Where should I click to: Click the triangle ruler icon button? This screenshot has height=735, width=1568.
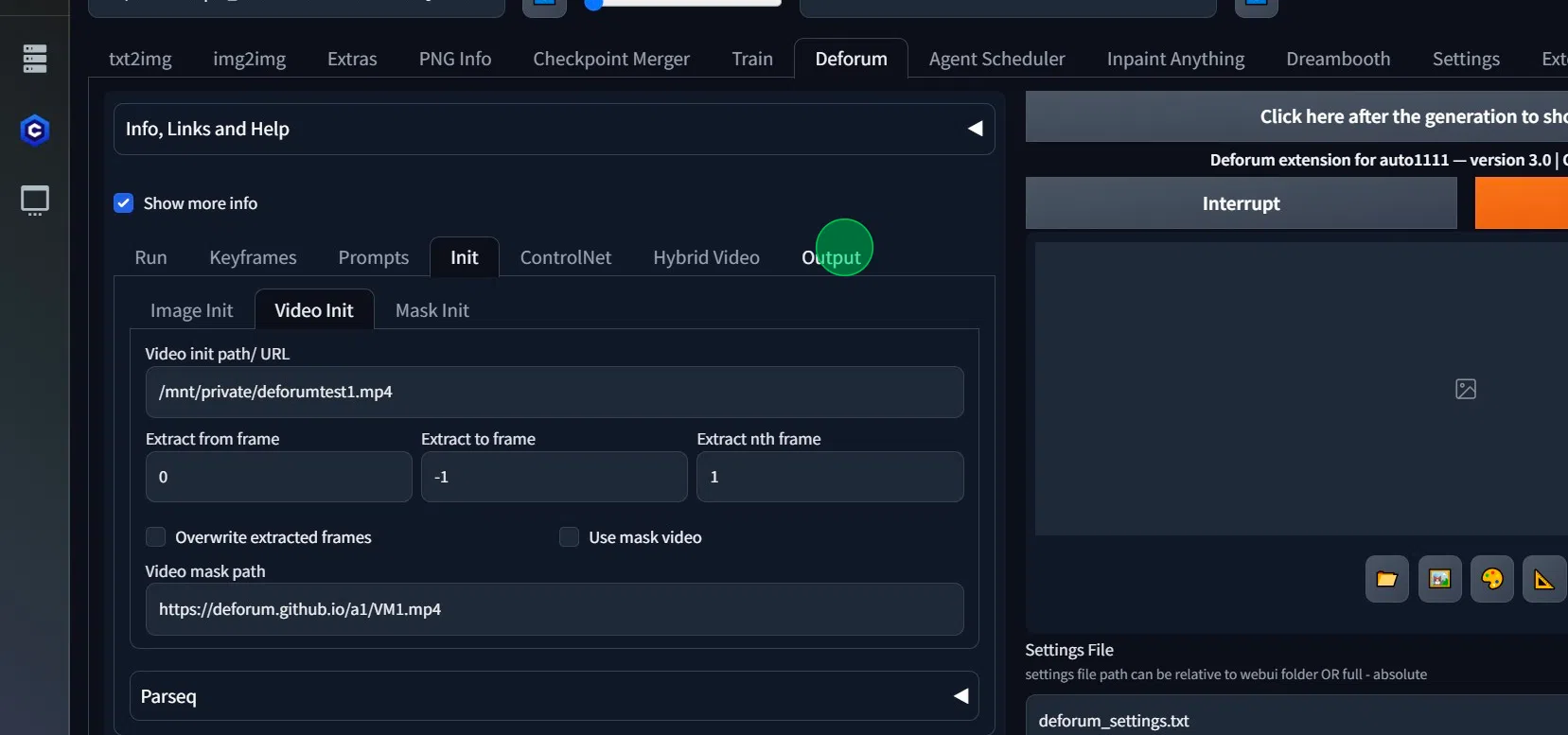1544,579
